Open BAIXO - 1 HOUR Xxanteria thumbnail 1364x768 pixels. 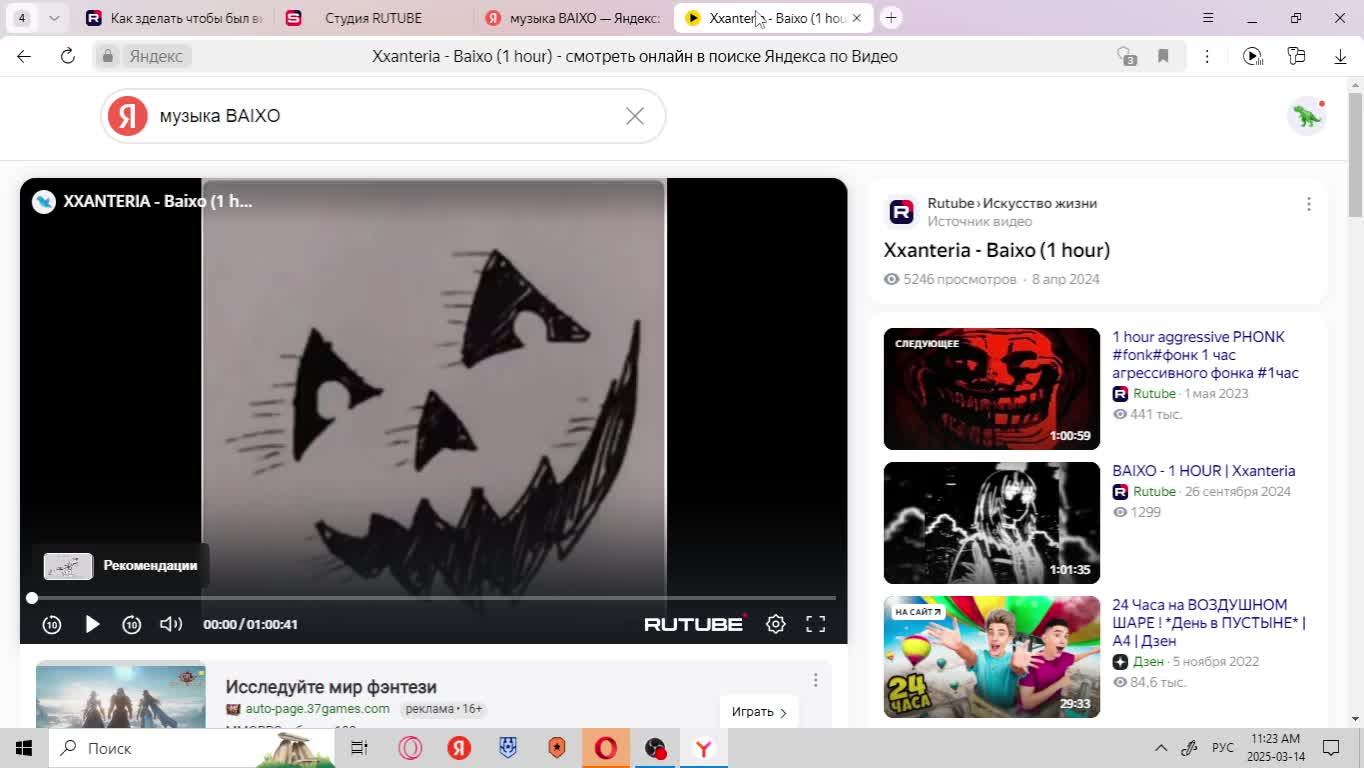992,523
